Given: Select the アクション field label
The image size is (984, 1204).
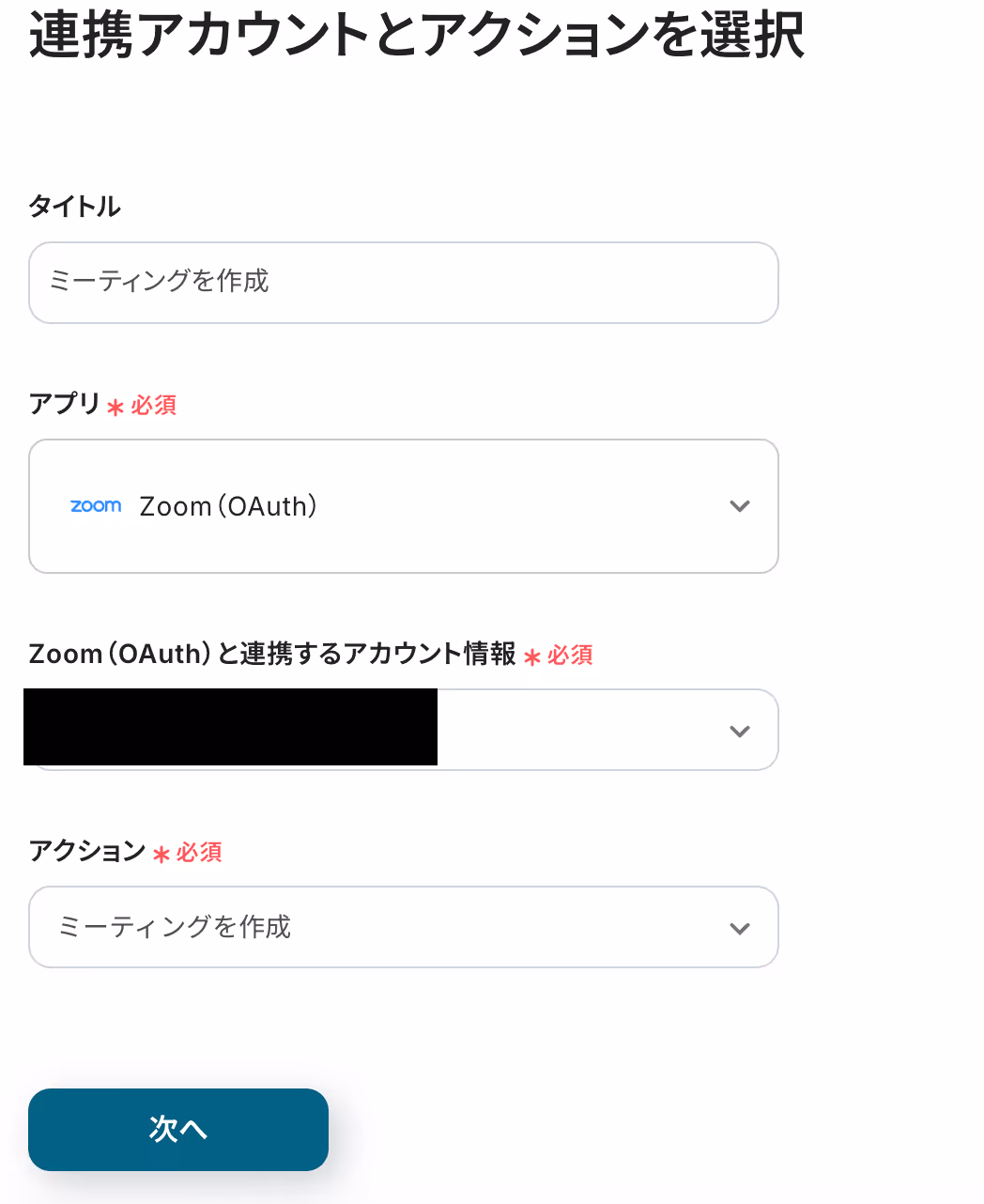Looking at the screenshot, I should click(87, 851).
